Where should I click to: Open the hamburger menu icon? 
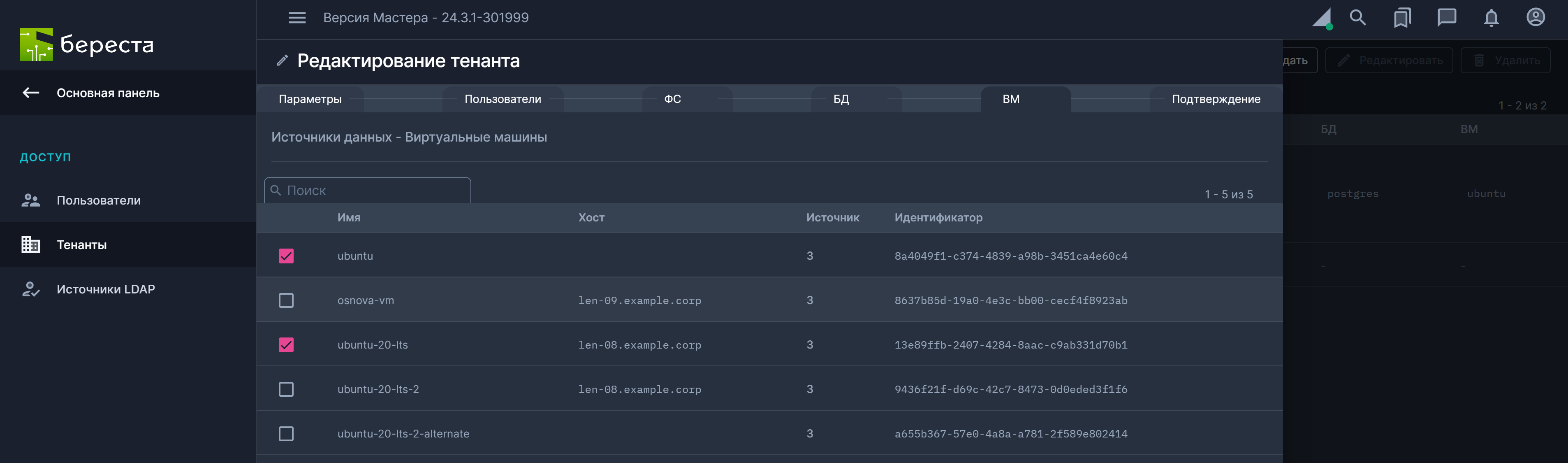tap(297, 18)
